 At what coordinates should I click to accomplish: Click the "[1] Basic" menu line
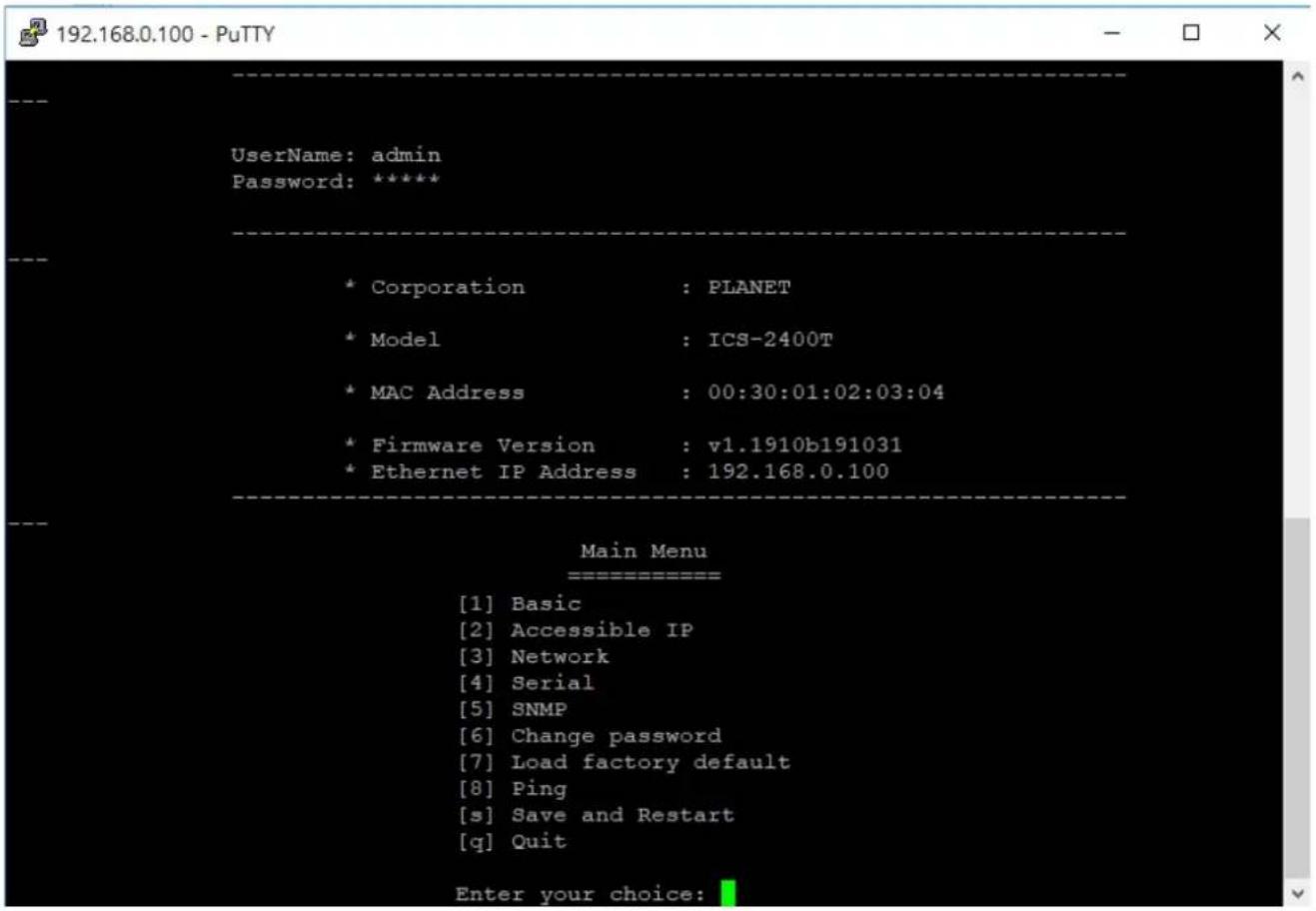coord(520,603)
